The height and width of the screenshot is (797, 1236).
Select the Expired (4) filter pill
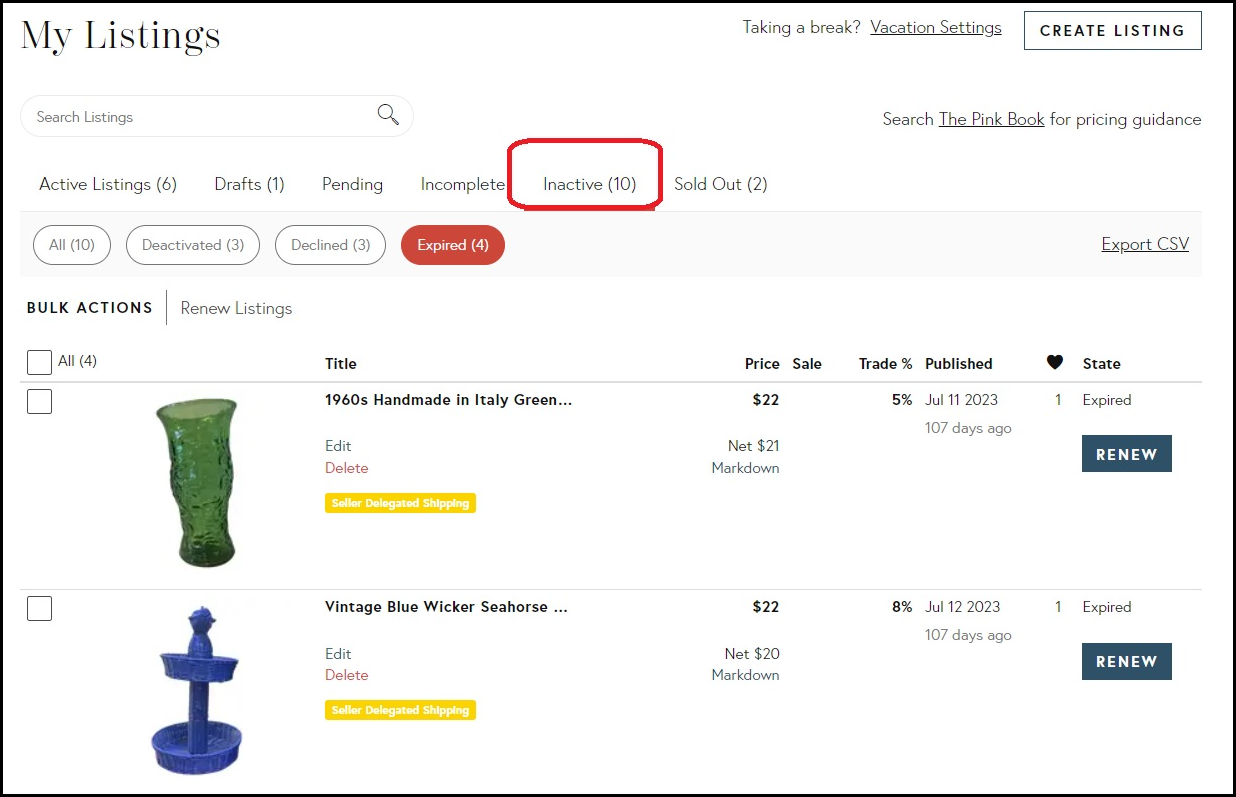453,245
